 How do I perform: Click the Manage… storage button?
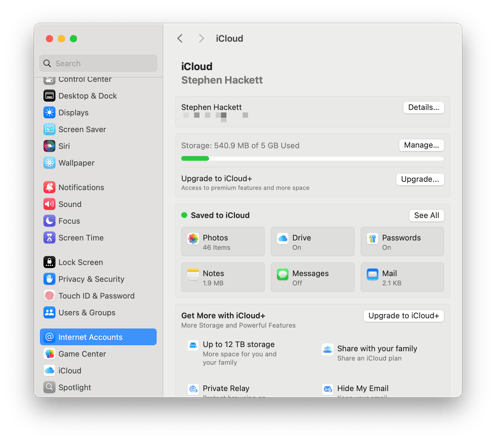421,145
